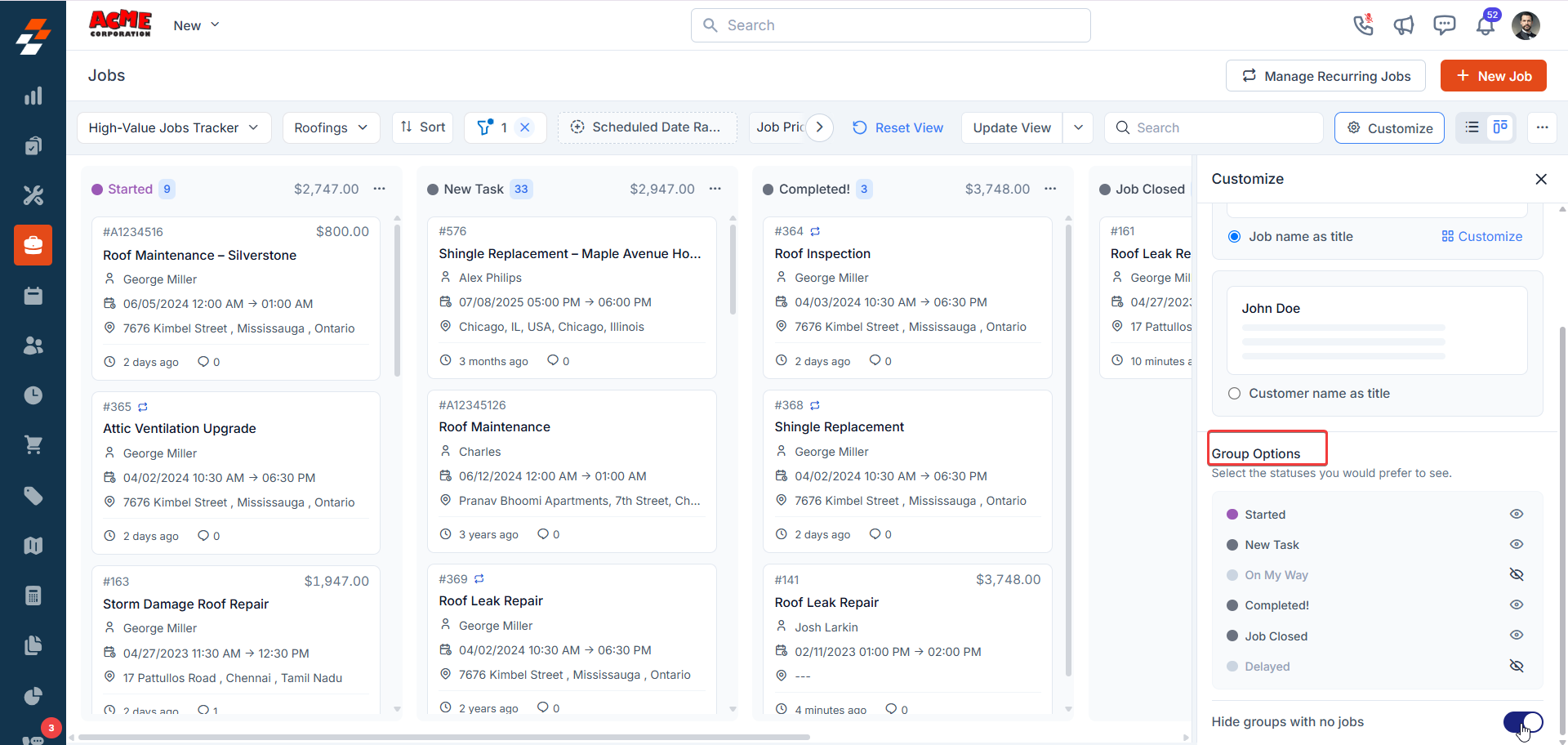Screen dimensions: 1568x745
Task: Open Roof Inspection job #364 card
Action: (x=907, y=297)
